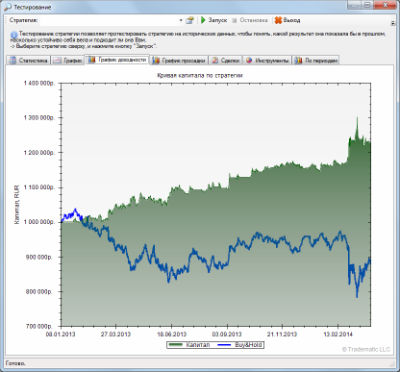Click the green Запуск play icon
400x372 pixels.
(x=203, y=20)
